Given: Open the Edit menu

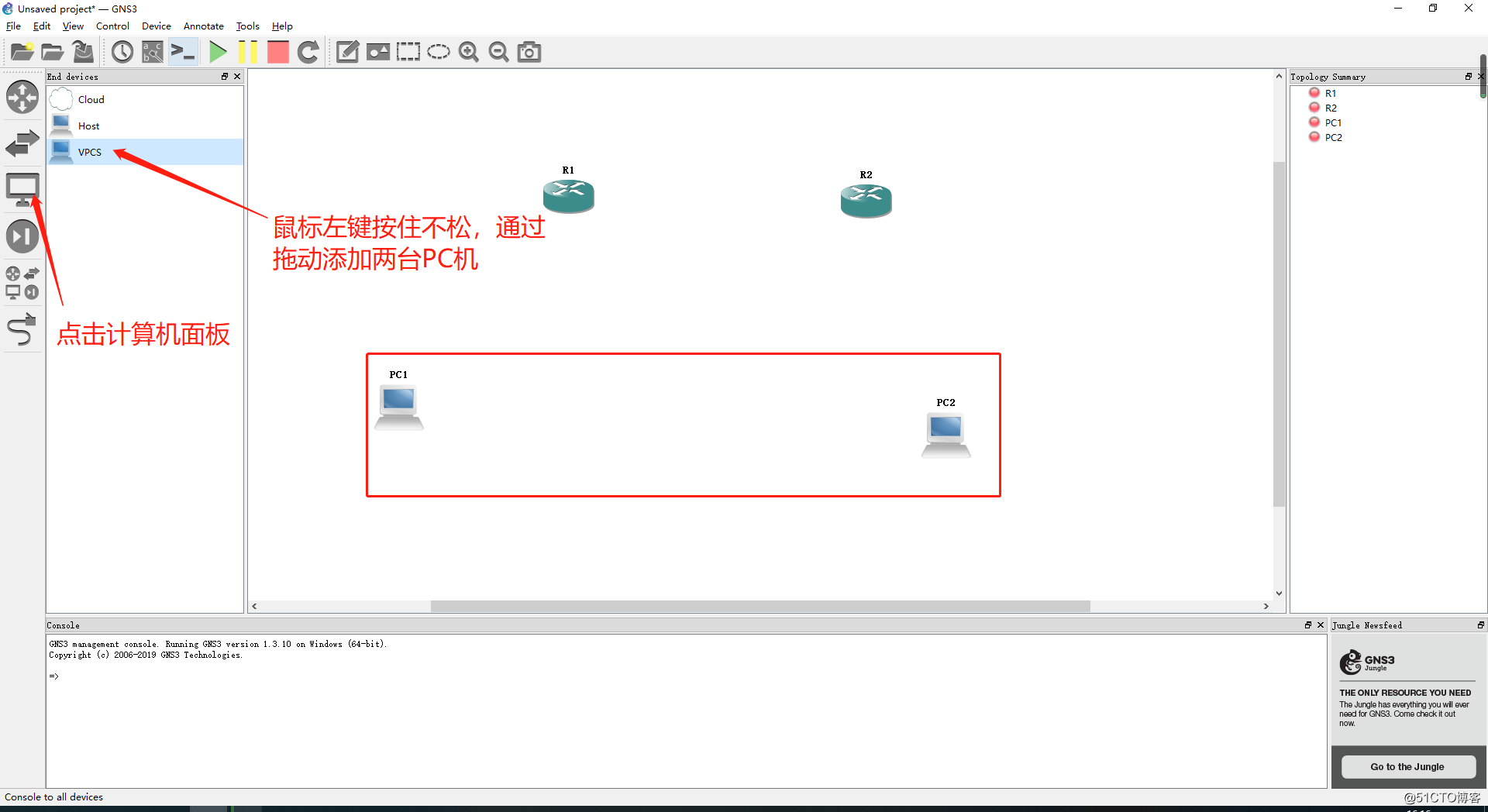Looking at the screenshot, I should (x=42, y=26).
